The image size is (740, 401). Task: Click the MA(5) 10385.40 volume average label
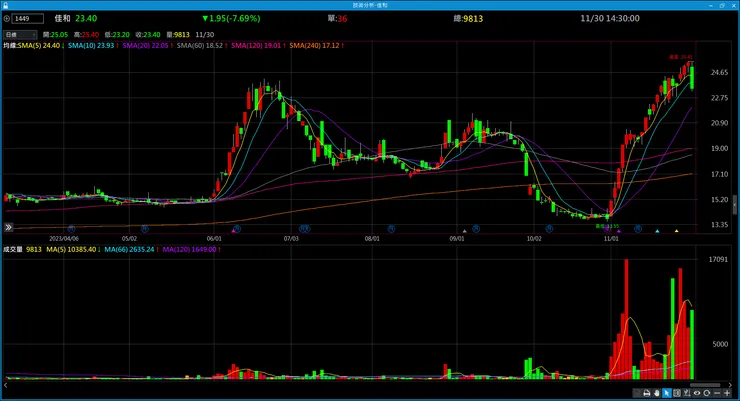click(73, 250)
